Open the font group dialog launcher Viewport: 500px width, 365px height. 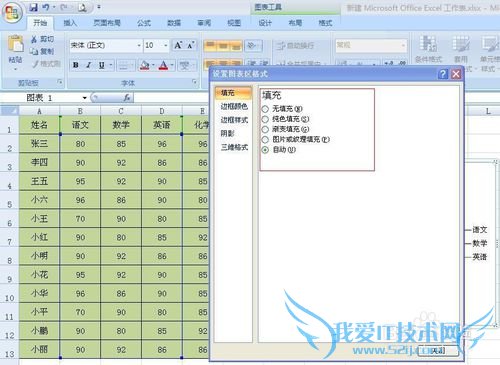pos(194,82)
